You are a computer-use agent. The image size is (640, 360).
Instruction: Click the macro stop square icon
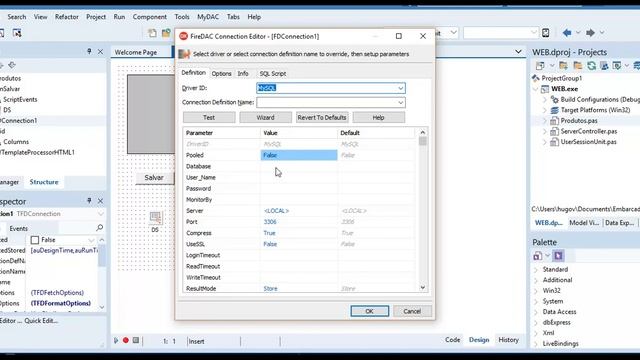pyautogui.click(x=136, y=340)
